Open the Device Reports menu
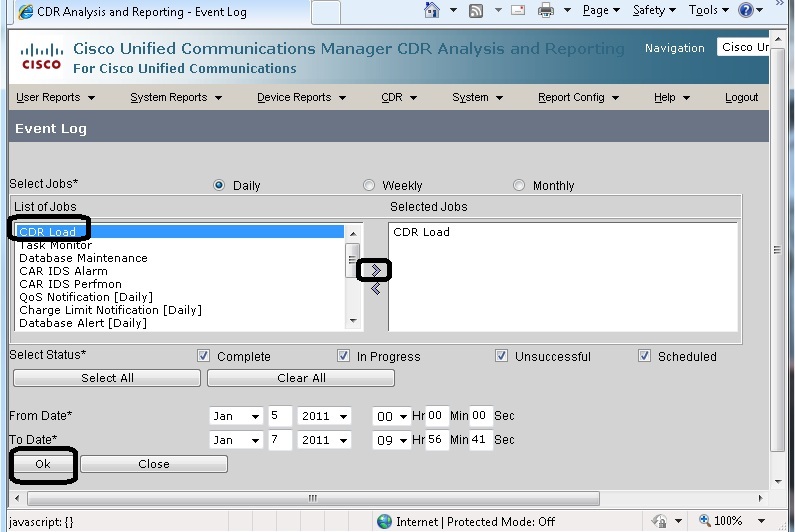The image size is (795, 532). (x=301, y=97)
